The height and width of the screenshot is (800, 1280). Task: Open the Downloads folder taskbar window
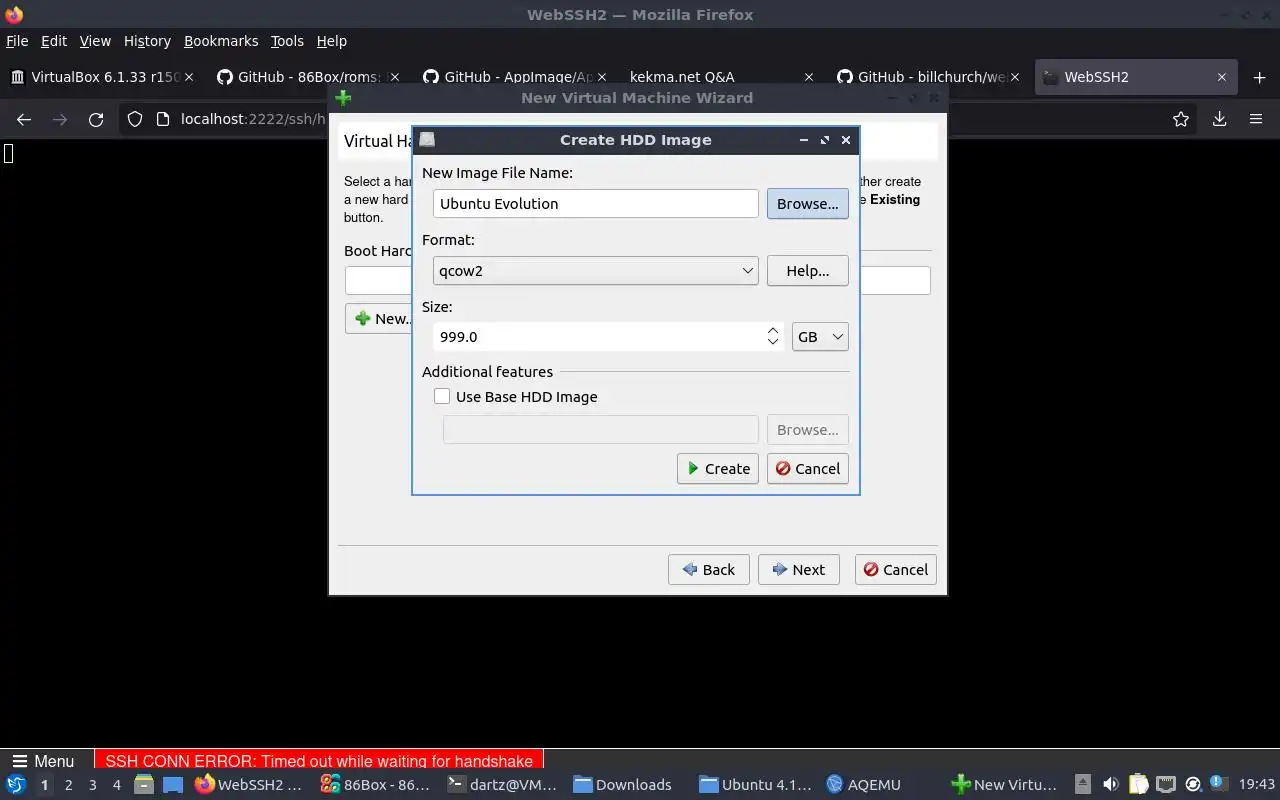pos(624,785)
